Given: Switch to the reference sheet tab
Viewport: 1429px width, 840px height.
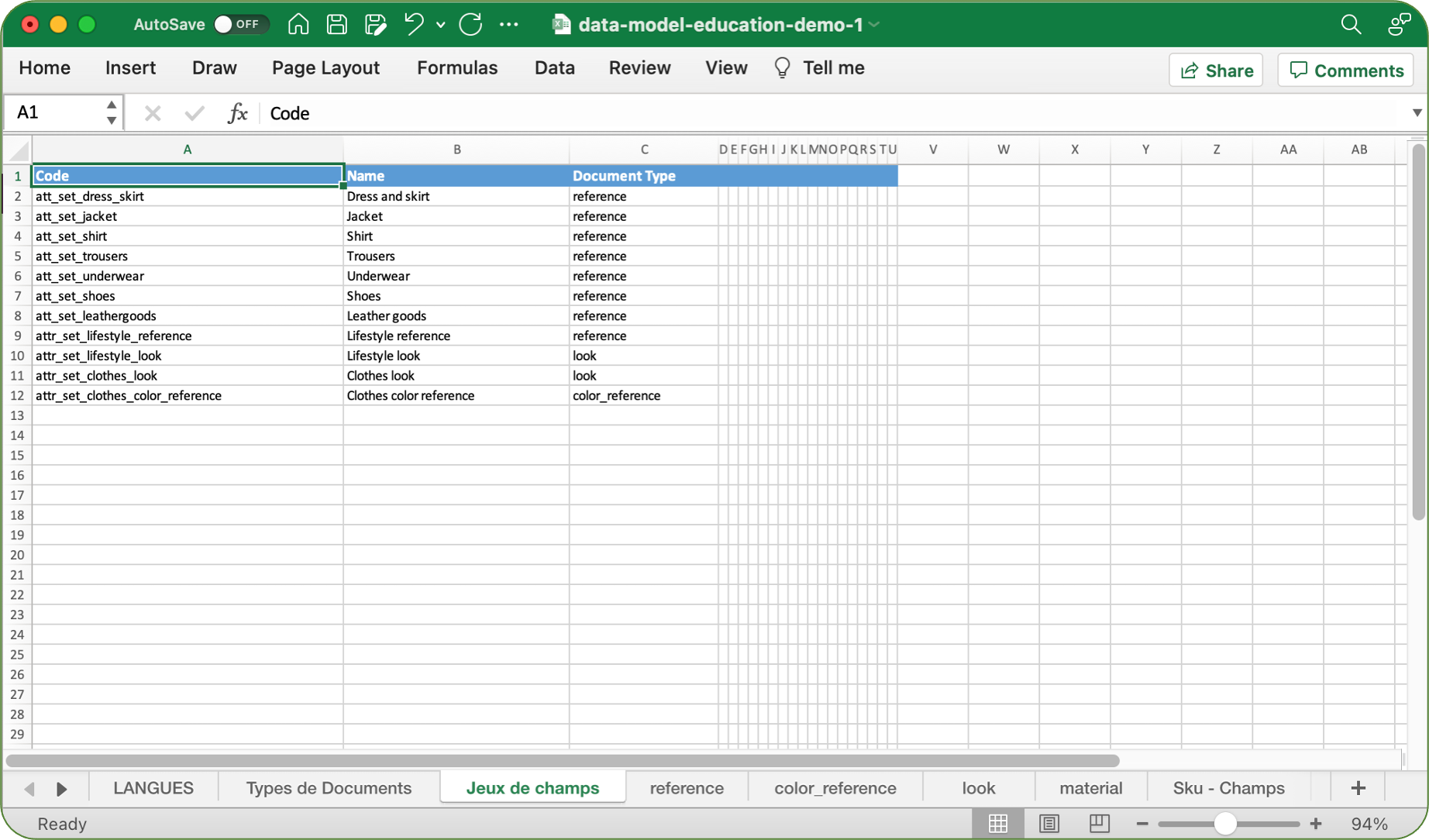Looking at the screenshot, I should pyautogui.click(x=687, y=788).
